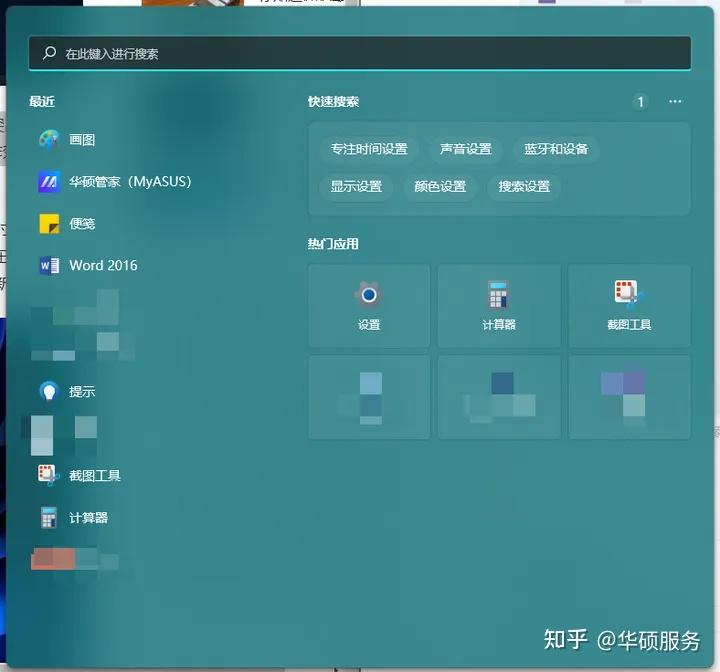This screenshot has width=720, height=672.
Task: Open Focus time settings (专注时间设置)
Action: pos(369,149)
